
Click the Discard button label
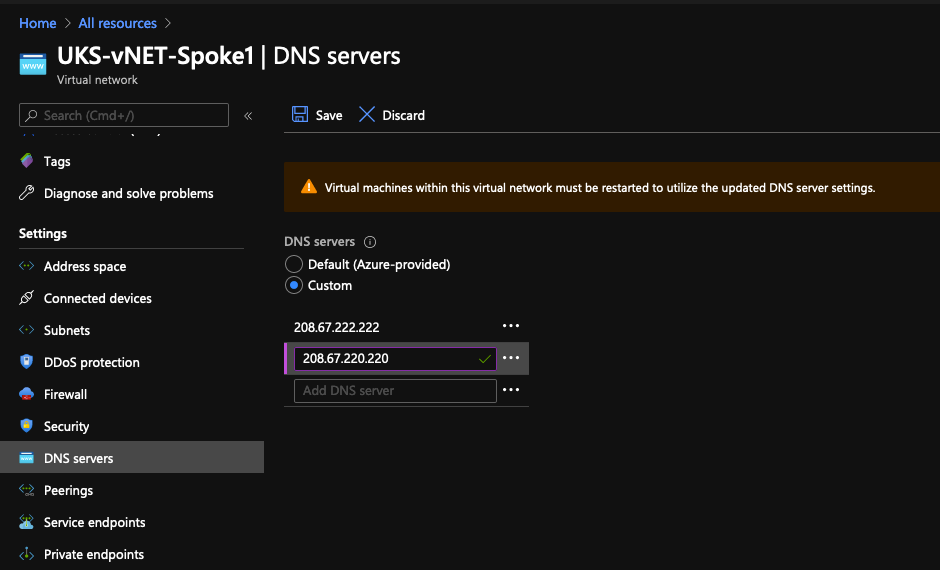[403, 115]
